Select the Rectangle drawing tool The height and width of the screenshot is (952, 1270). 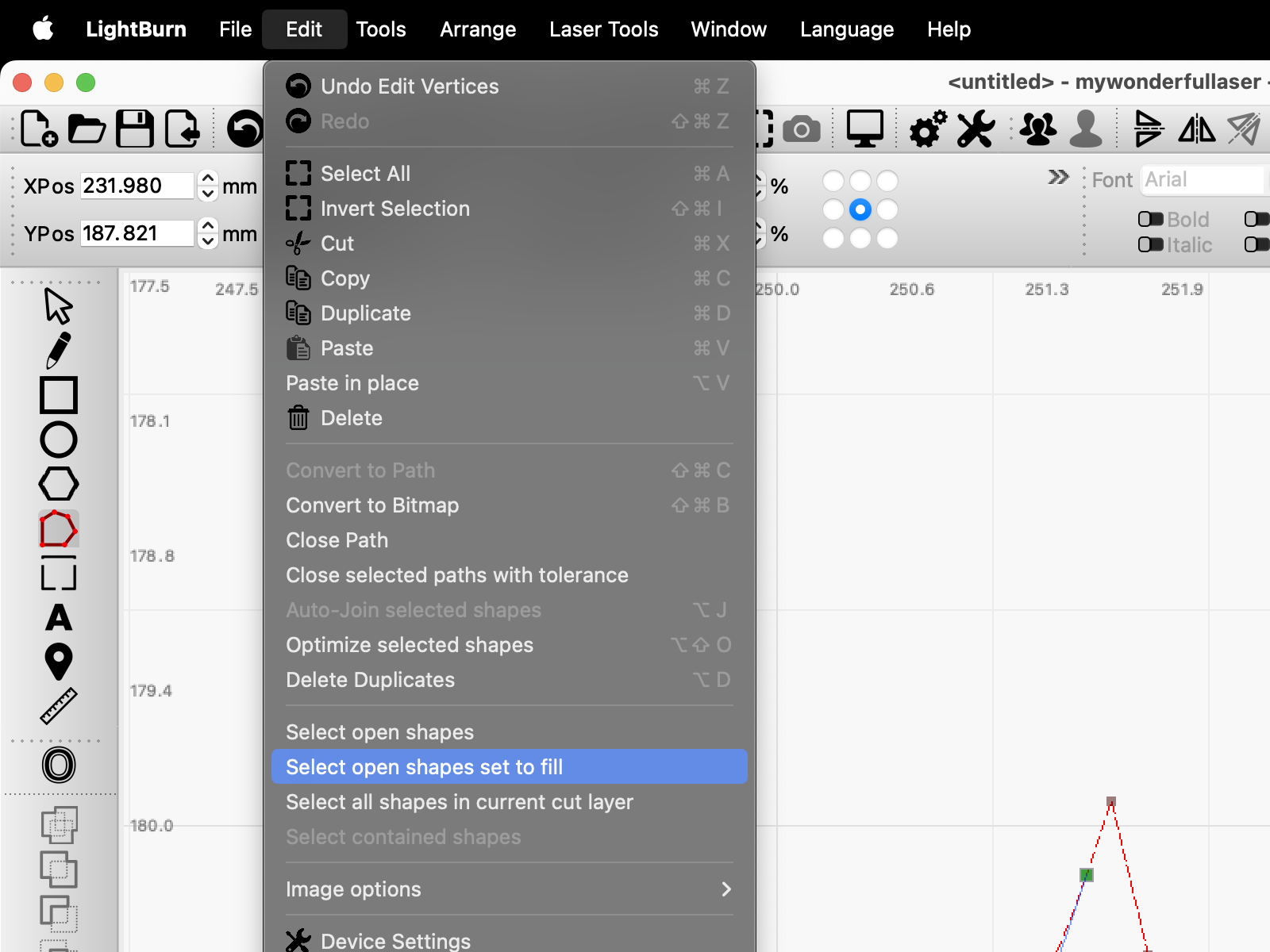click(57, 397)
